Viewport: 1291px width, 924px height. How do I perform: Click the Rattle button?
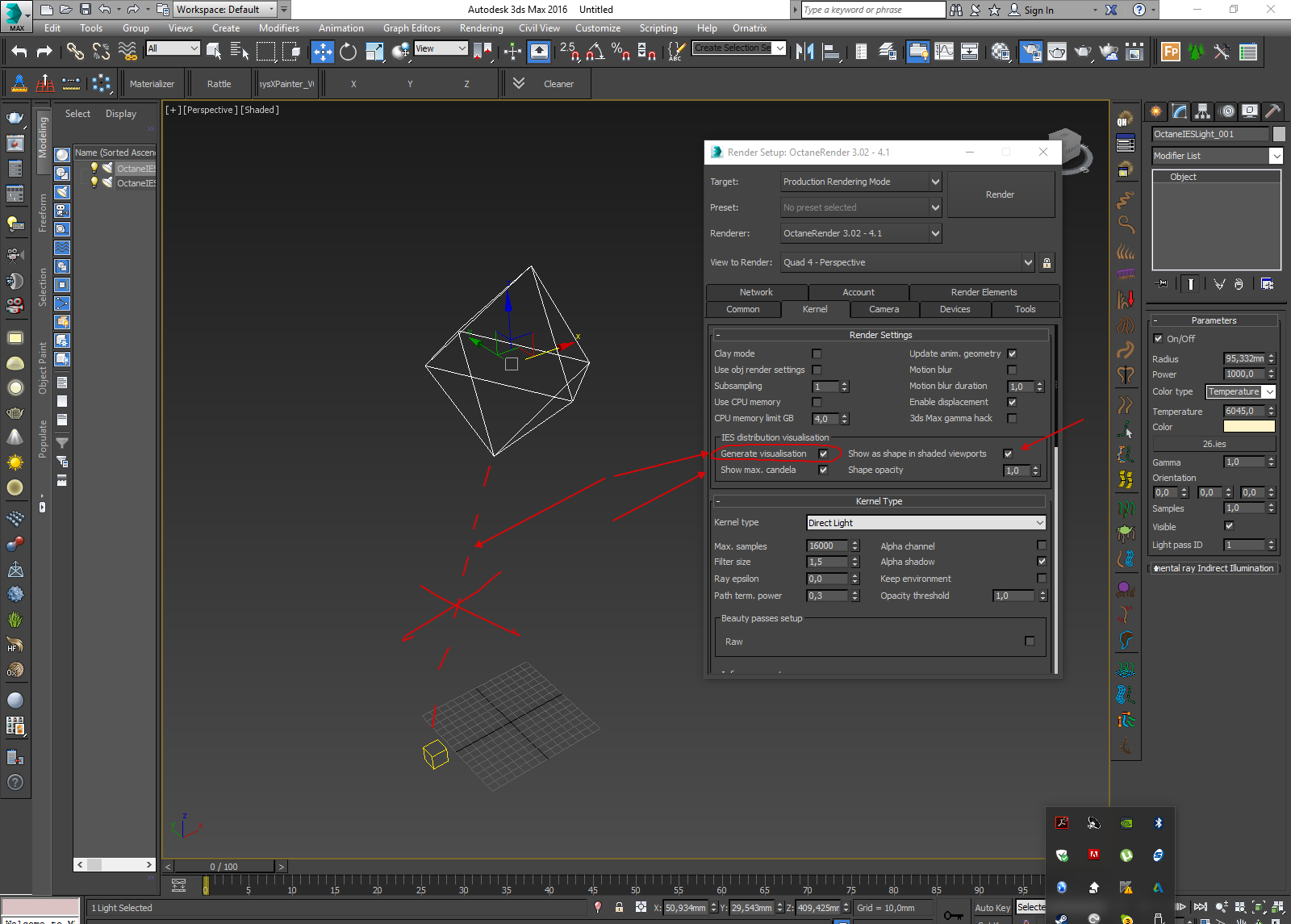219,84
